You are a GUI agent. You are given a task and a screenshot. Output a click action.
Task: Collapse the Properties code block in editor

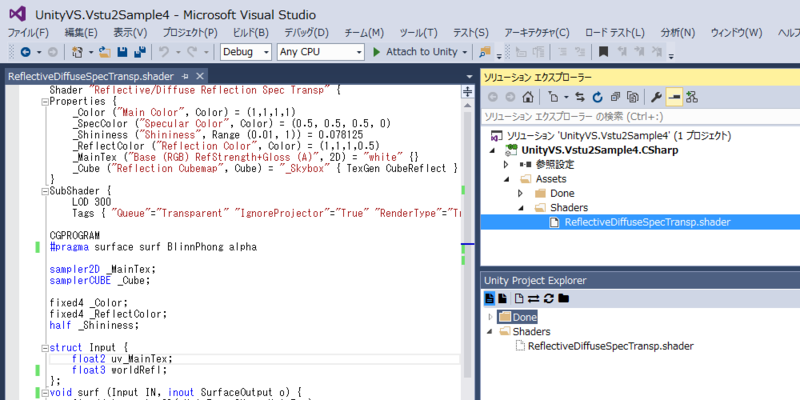coord(45,101)
